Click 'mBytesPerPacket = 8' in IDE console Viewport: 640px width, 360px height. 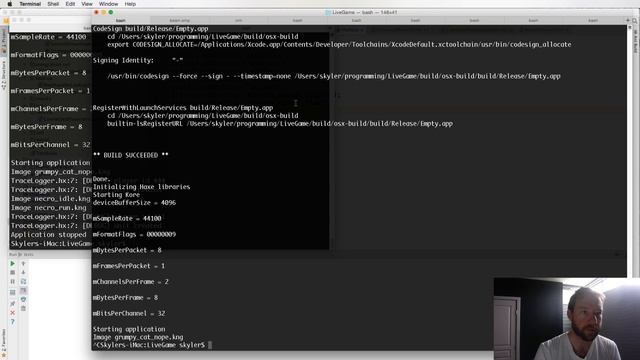click(x=49, y=73)
